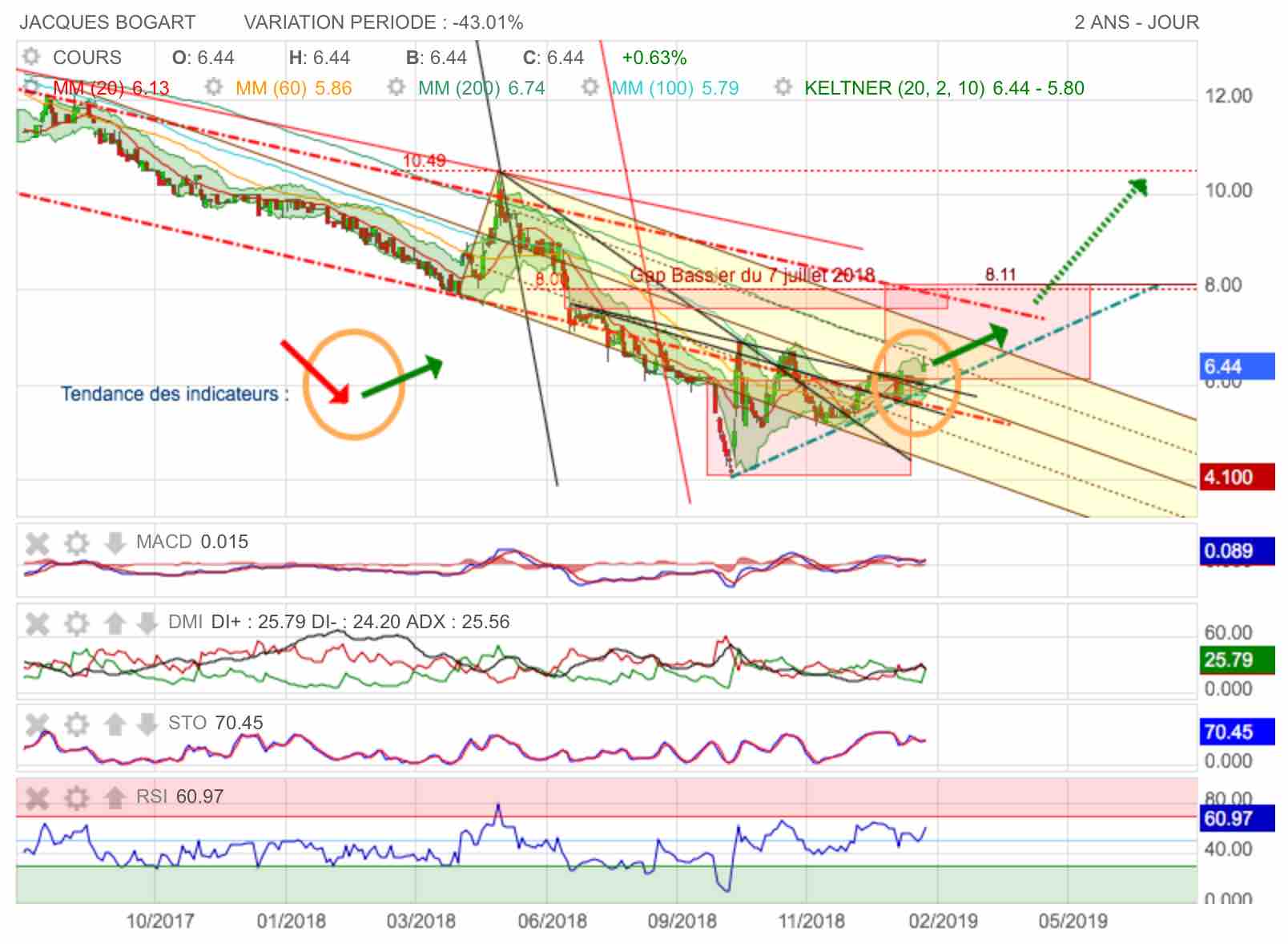
Task: Click the blue 6.44 current price tag
Action: pos(1238,366)
